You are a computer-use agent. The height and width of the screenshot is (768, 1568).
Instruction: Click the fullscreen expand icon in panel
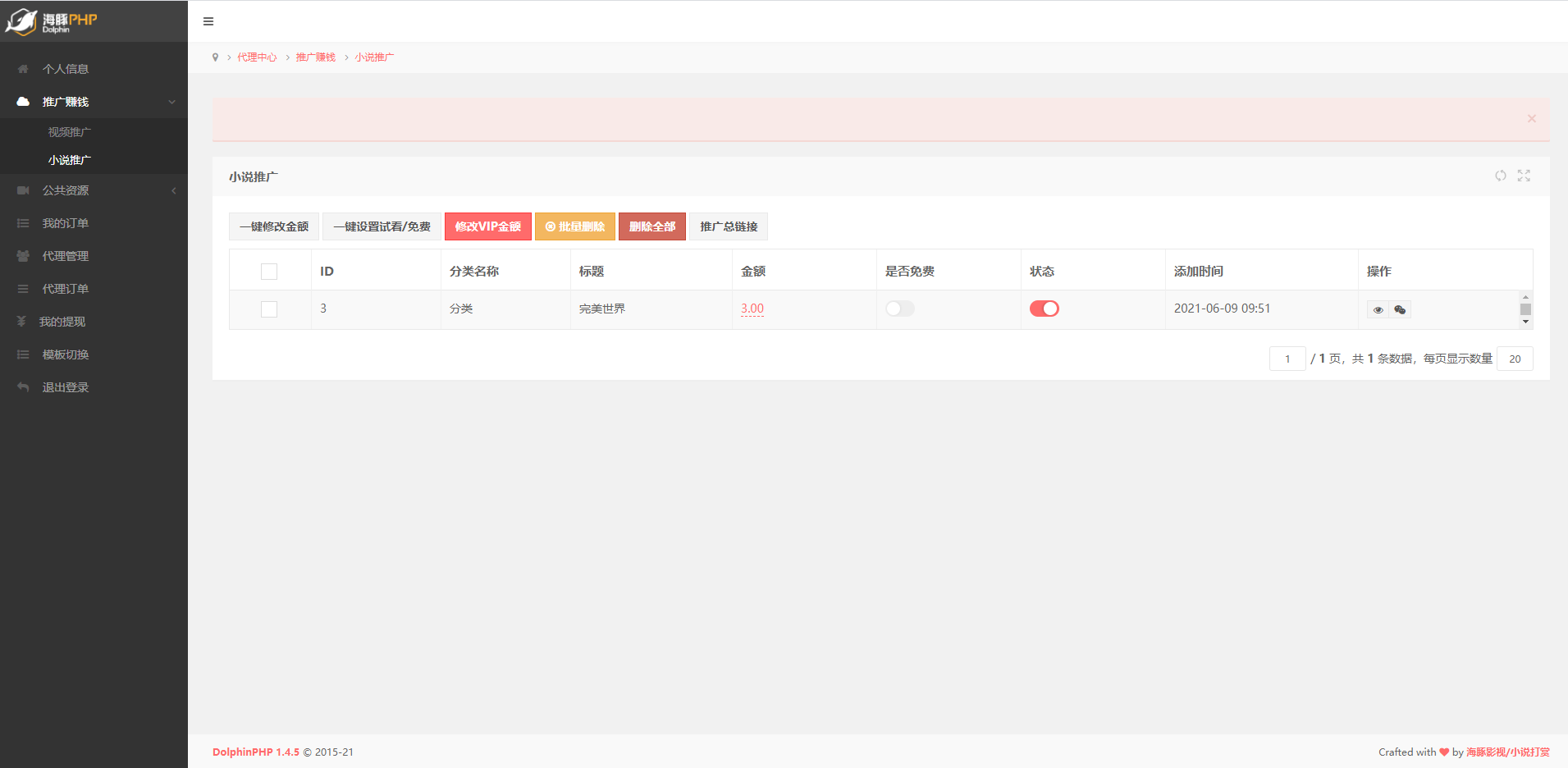[1524, 176]
